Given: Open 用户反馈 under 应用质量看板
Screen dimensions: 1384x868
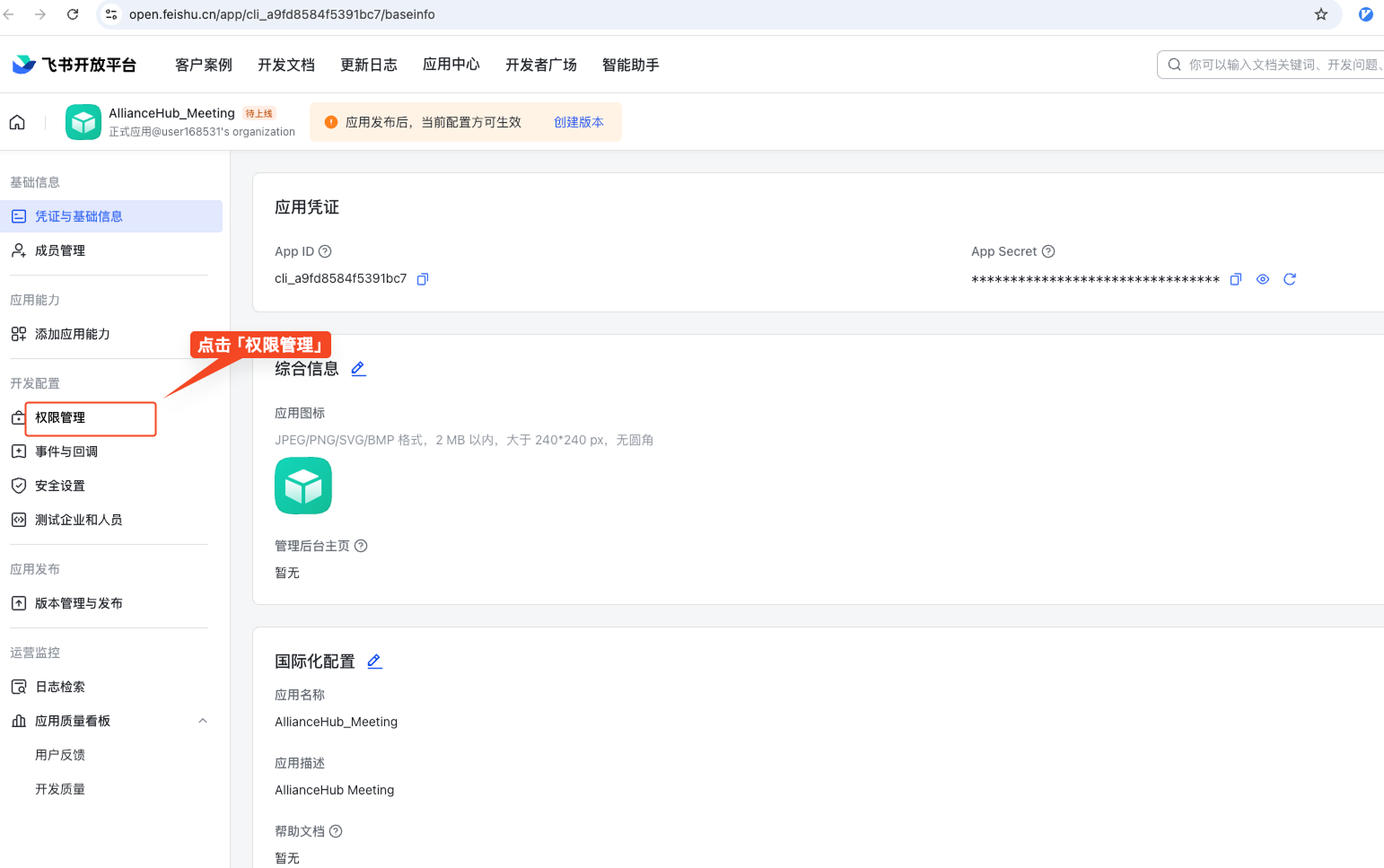Looking at the screenshot, I should click(x=60, y=754).
